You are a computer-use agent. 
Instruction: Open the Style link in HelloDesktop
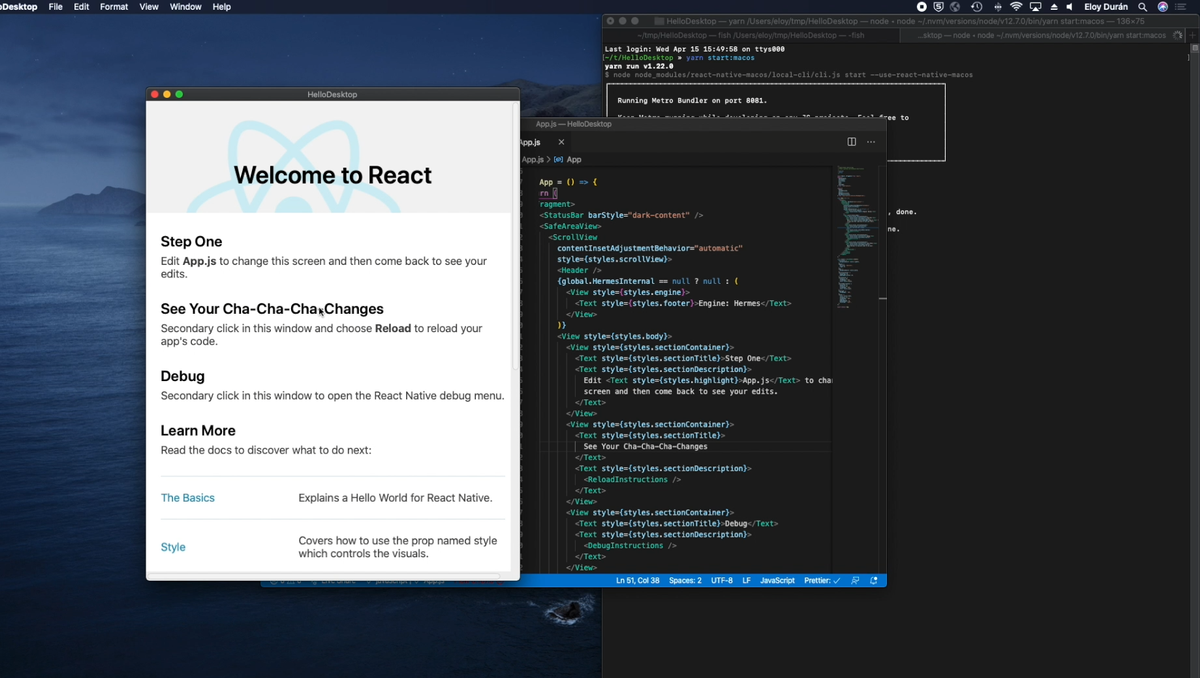173,547
